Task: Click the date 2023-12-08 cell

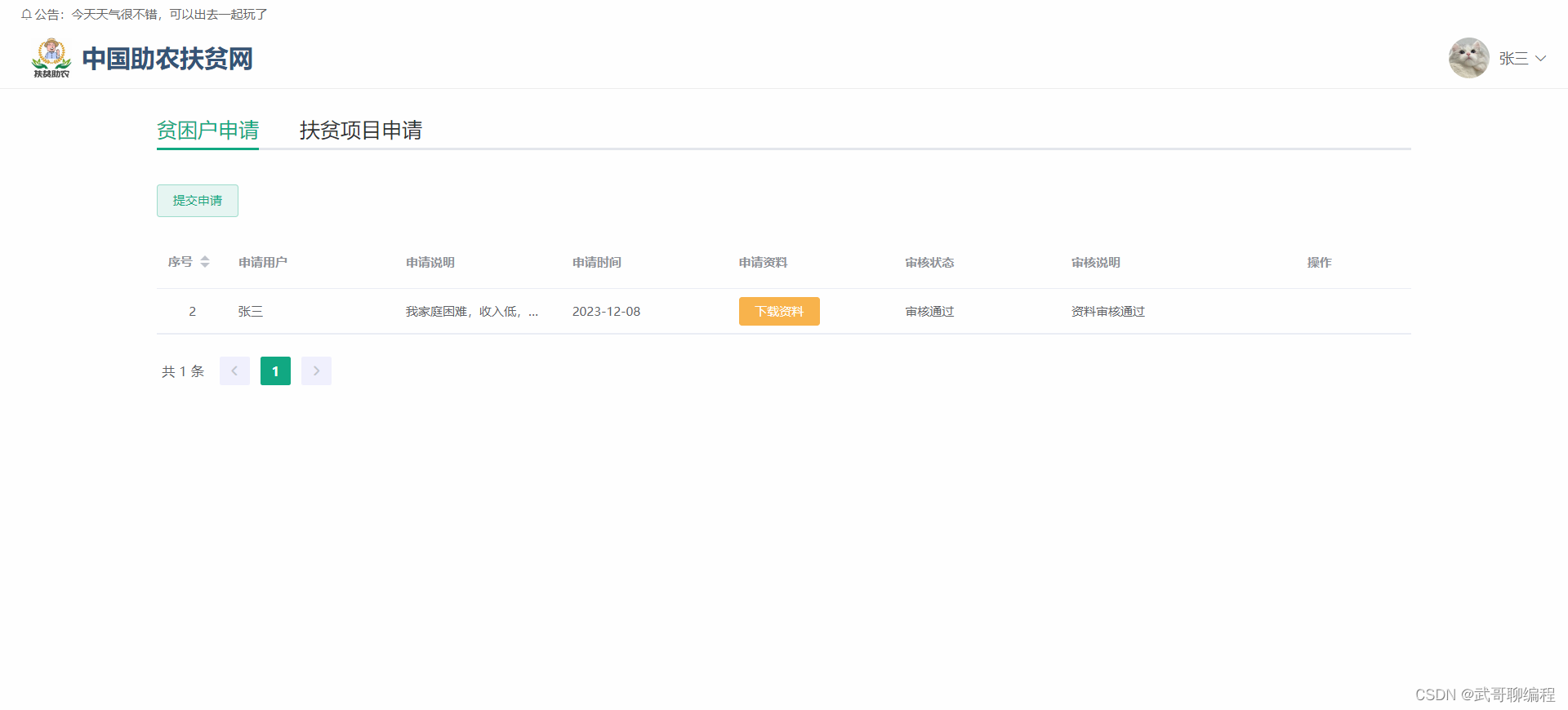Action: tap(606, 312)
